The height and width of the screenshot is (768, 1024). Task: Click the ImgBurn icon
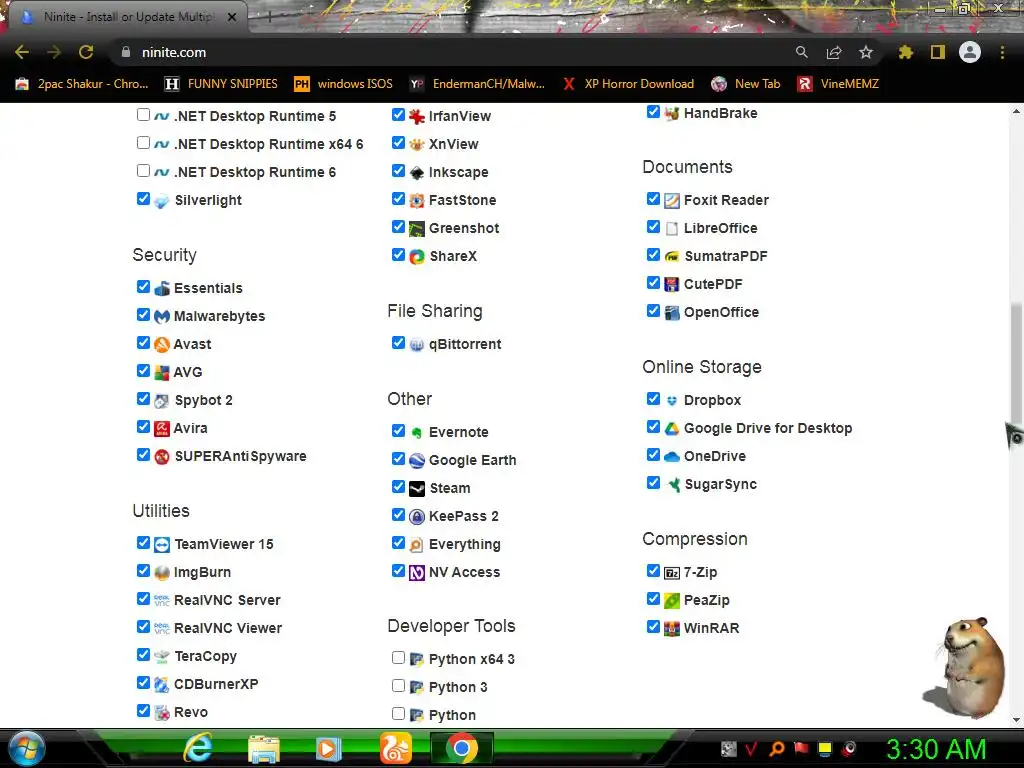coord(162,573)
